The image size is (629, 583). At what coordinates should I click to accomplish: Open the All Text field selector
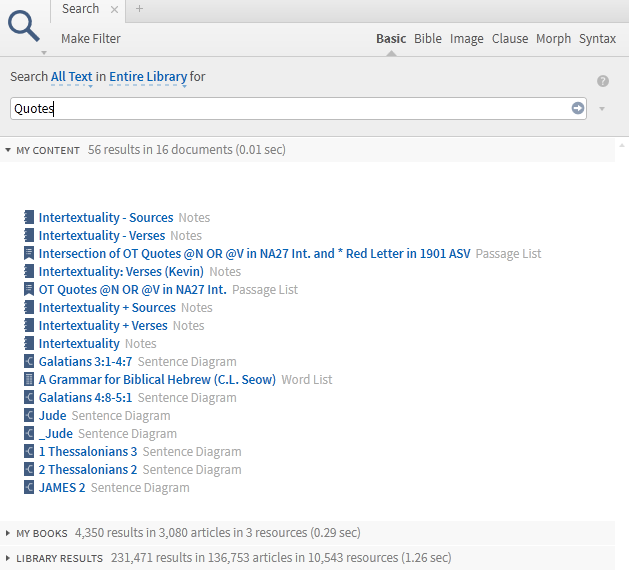(x=71, y=77)
